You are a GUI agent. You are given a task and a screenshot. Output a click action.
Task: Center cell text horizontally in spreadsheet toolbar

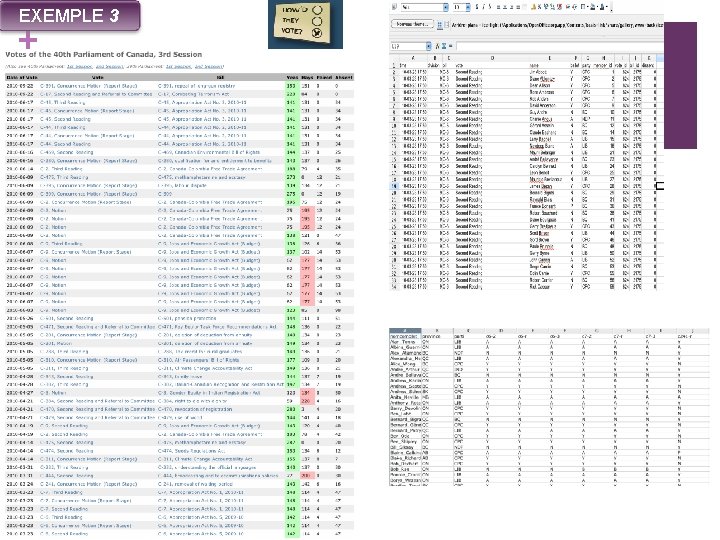coord(505,7)
